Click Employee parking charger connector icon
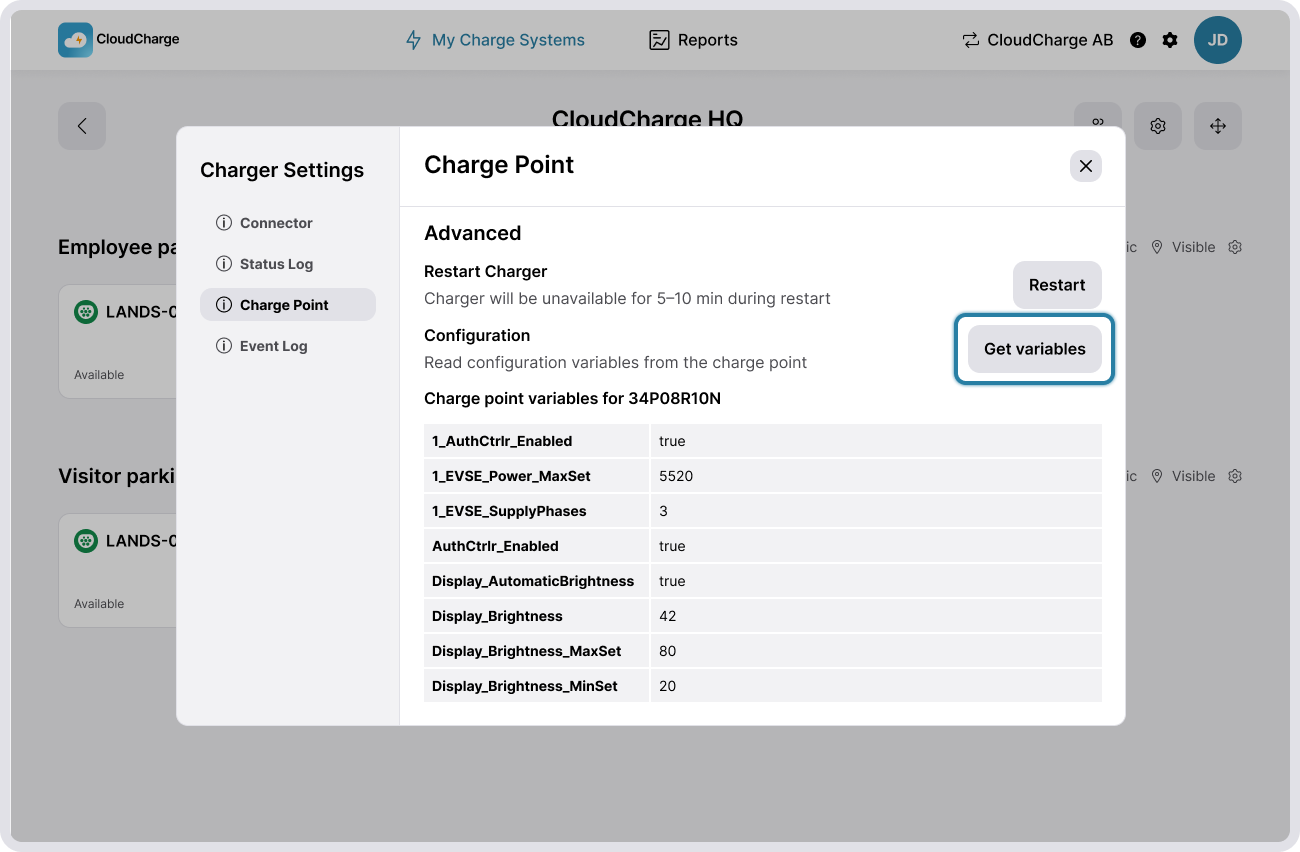Screen dimensions: 1300x852 (86, 312)
